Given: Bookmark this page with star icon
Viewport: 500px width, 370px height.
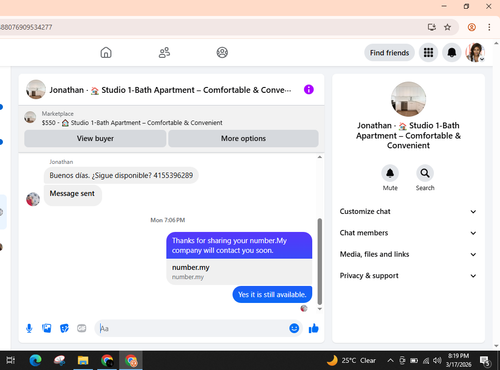Looking at the screenshot, I should (447, 27).
